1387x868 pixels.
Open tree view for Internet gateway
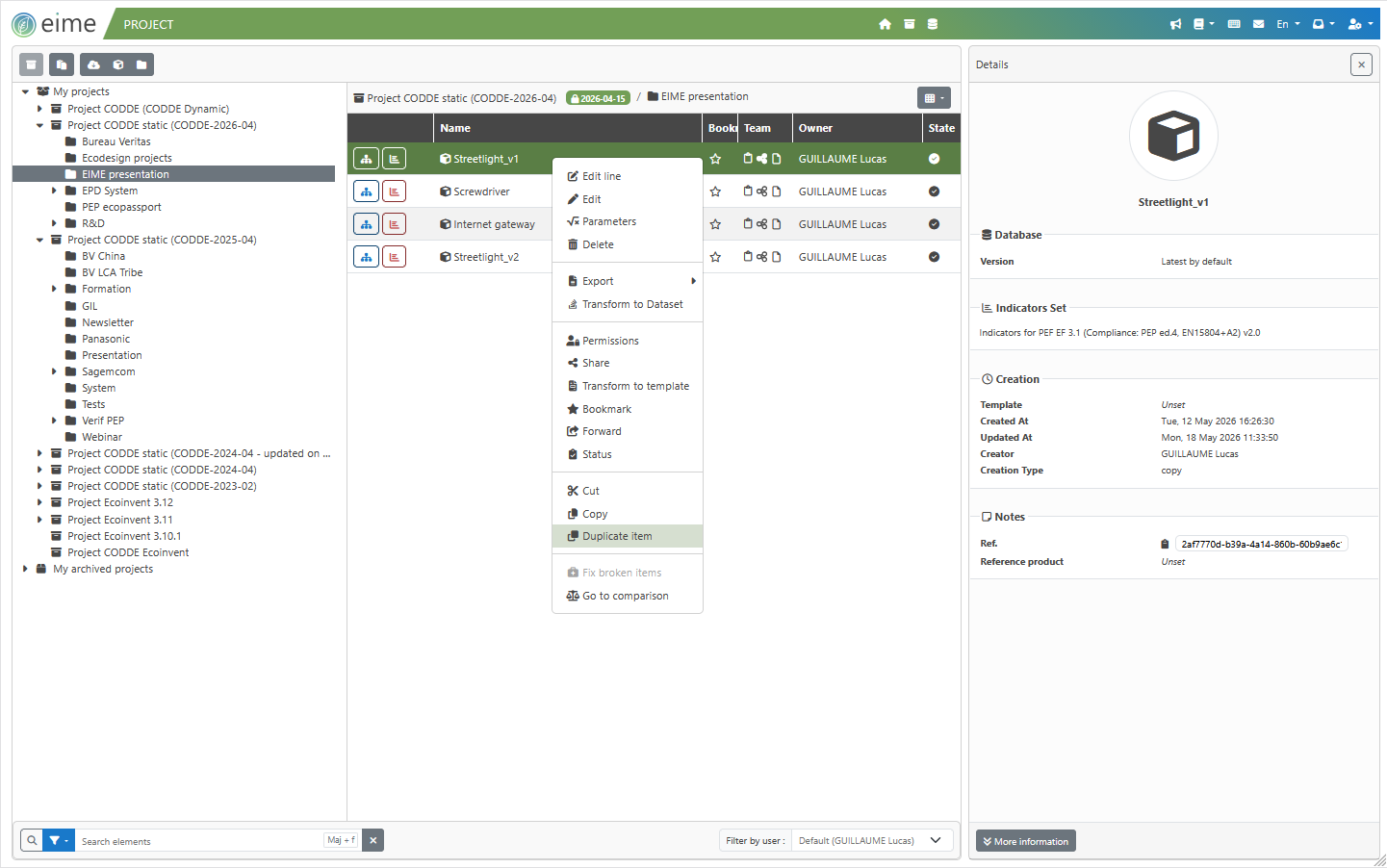click(x=366, y=224)
